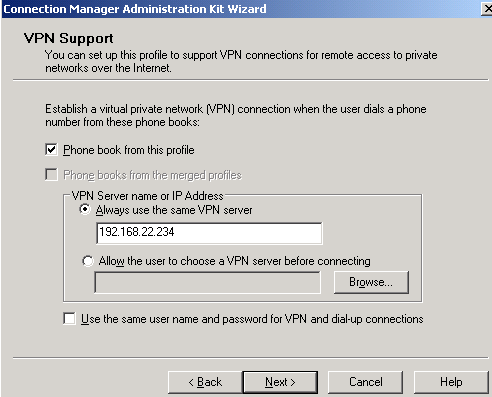Open the Browse... file dialog
Image resolution: width=492 pixels, height=397 pixels.
pyautogui.click(x=371, y=282)
